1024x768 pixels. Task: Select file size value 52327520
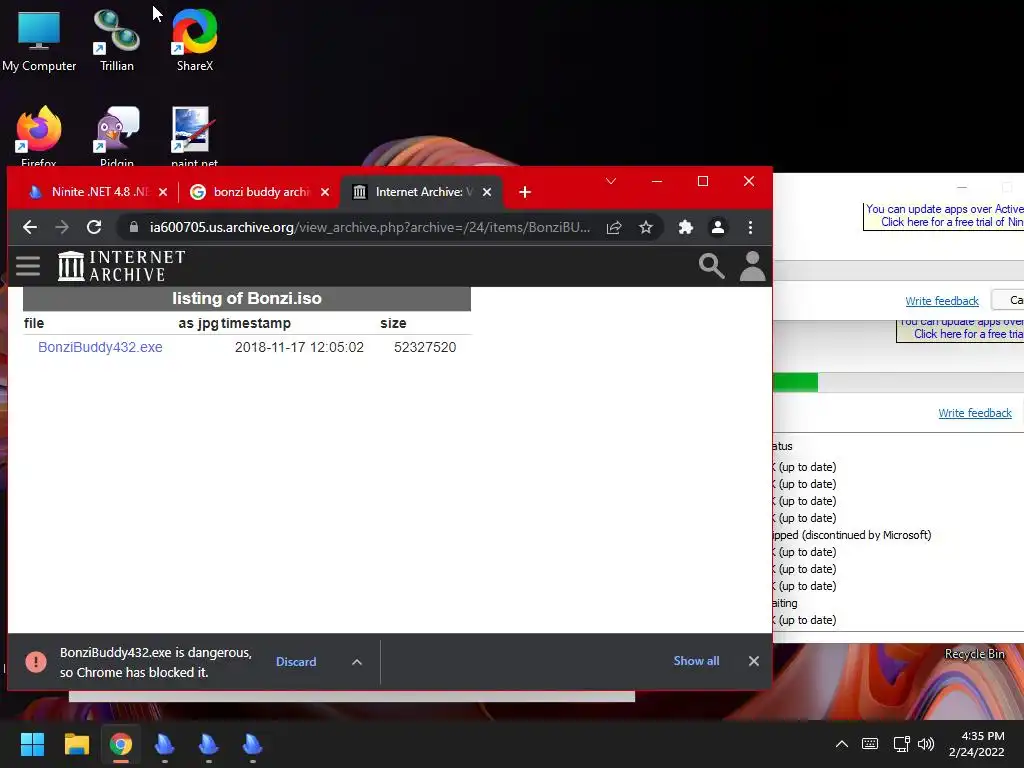(425, 347)
